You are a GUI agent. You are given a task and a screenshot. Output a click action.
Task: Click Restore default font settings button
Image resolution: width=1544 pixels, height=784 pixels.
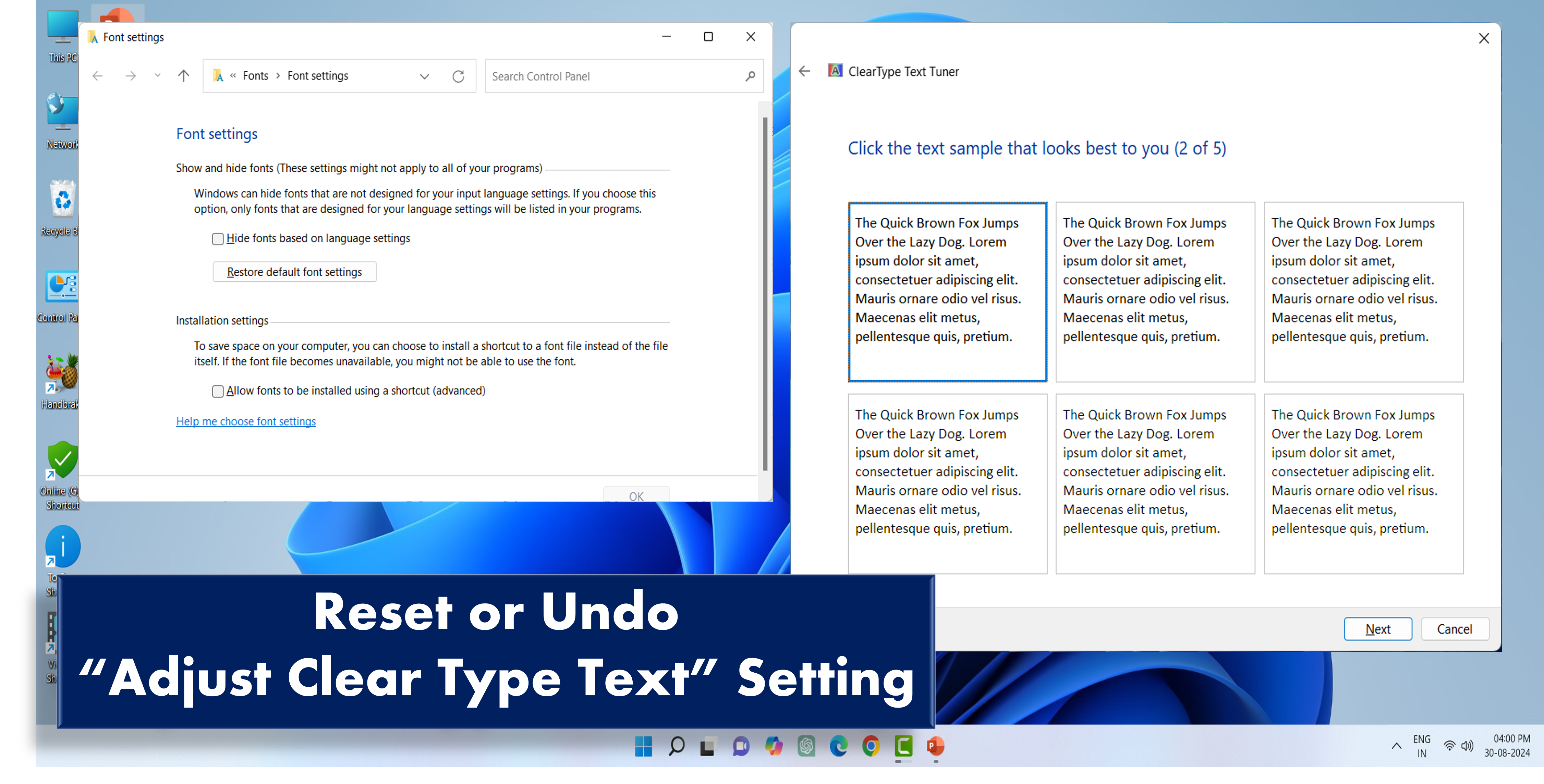(x=294, y=272)
